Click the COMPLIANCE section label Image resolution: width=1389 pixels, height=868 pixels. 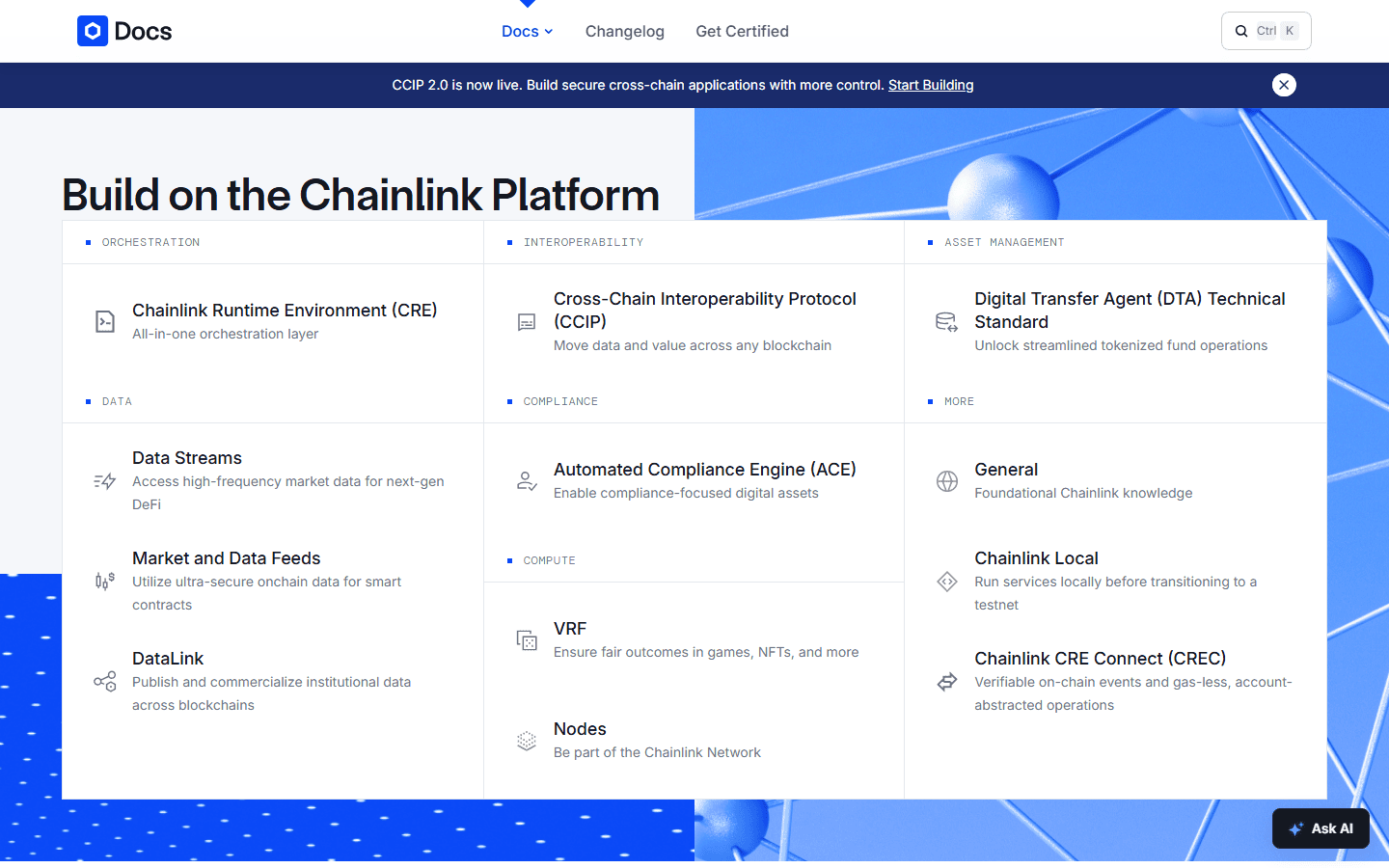[560, 401]
